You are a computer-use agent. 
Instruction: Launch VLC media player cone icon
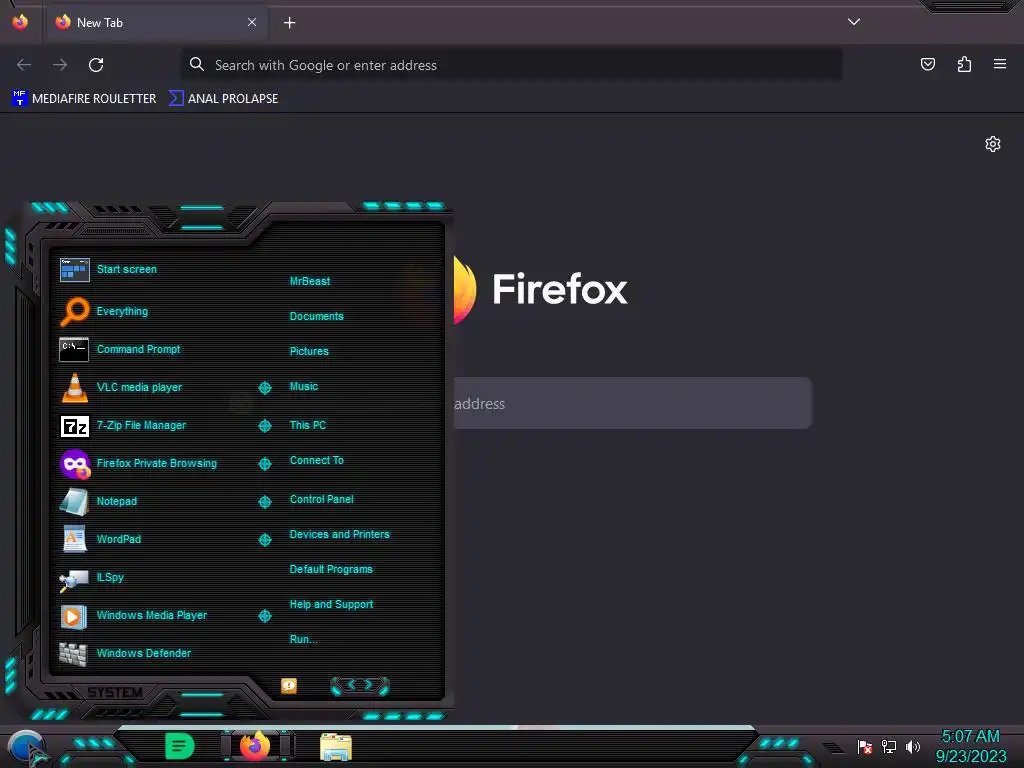pos(74,387)
